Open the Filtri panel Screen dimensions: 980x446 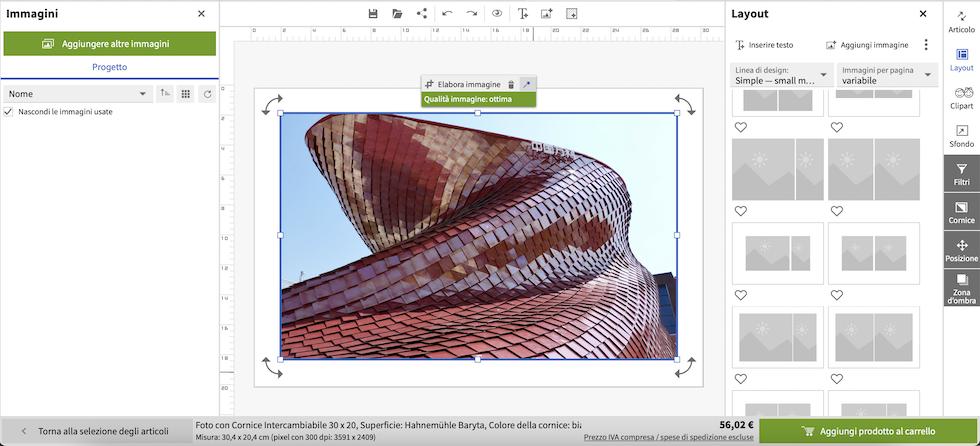coord(961,174)
